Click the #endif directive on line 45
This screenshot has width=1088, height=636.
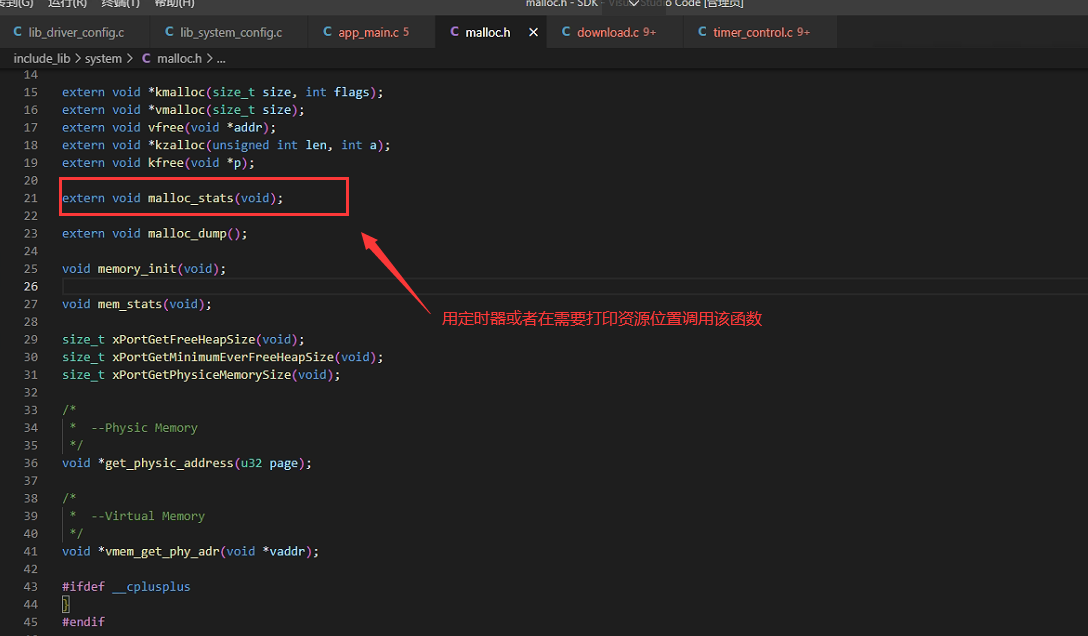coord(83,622)
